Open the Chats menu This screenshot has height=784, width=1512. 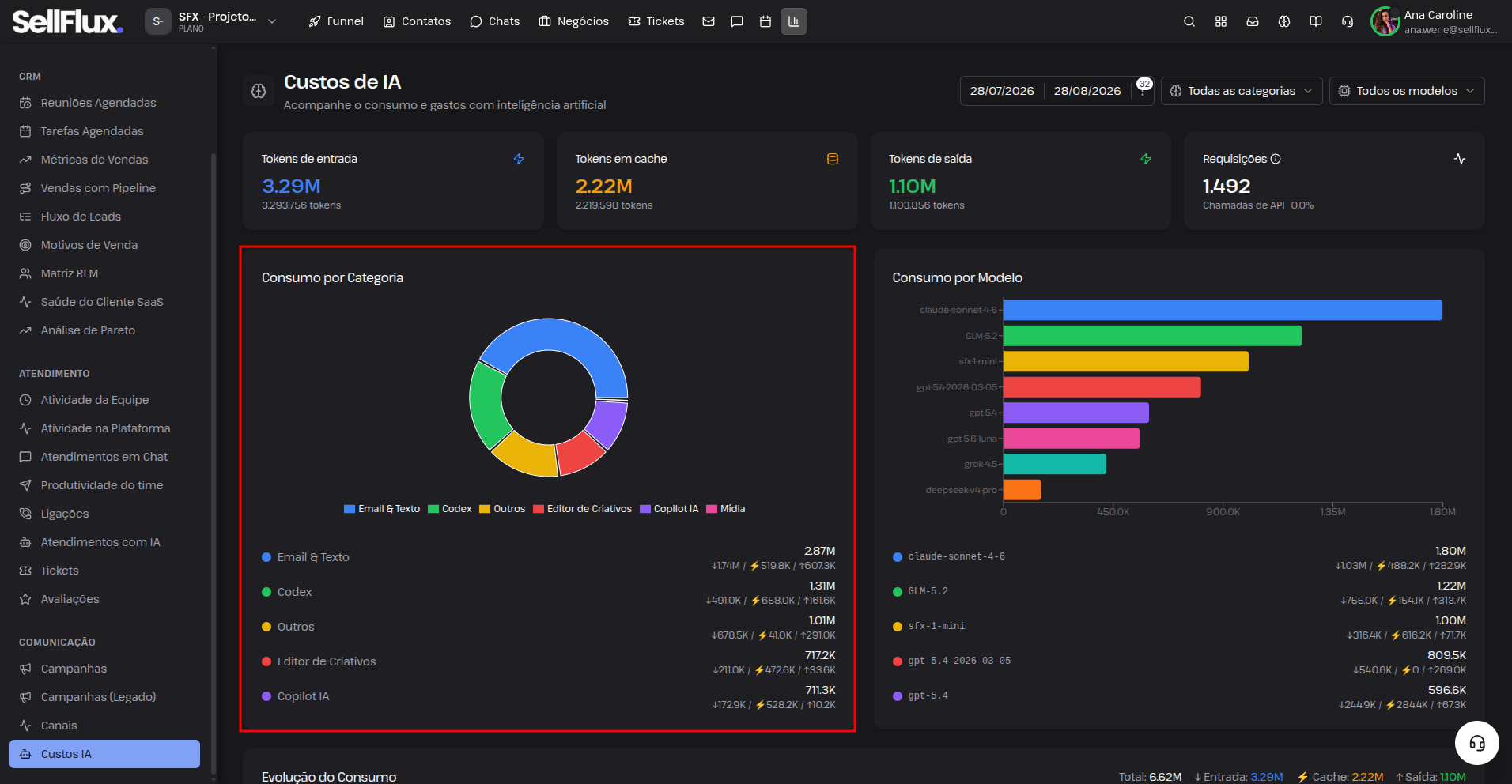[495, 21]
